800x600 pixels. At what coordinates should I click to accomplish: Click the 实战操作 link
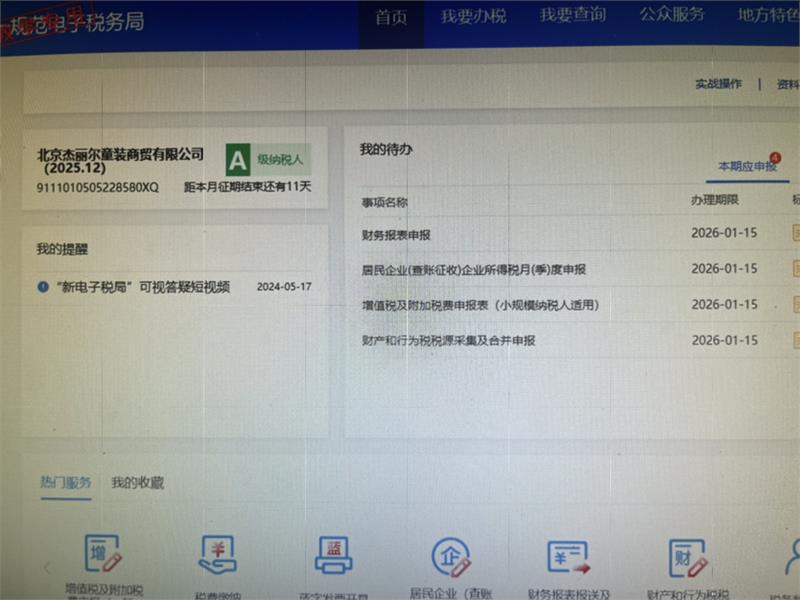pyautogui.click(x=718, y=85)
